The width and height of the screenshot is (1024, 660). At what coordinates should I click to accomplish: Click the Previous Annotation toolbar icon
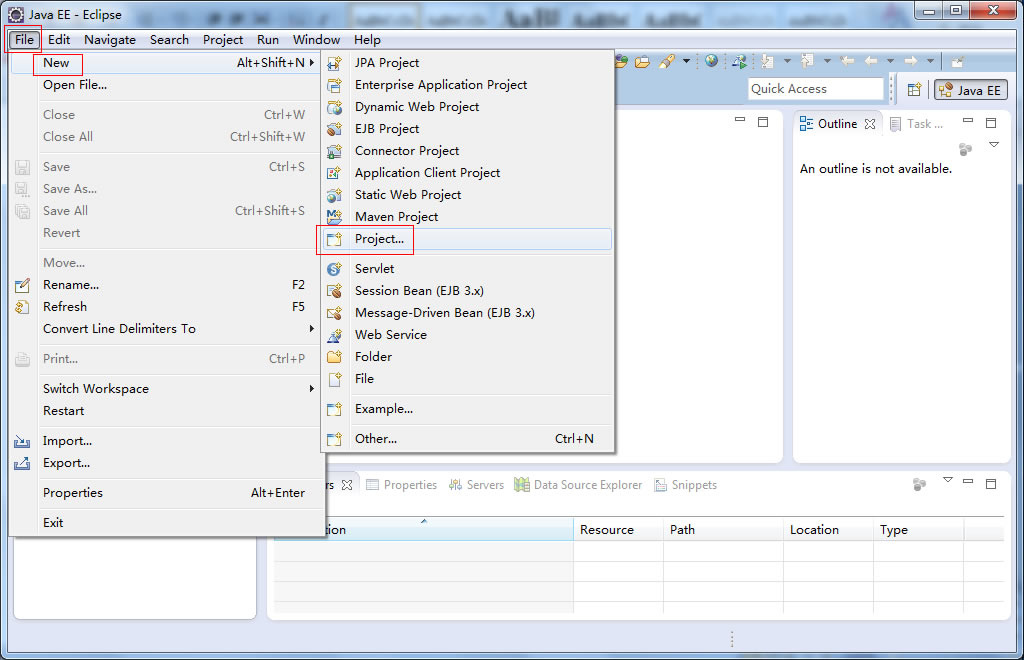[x=808, y=61]
